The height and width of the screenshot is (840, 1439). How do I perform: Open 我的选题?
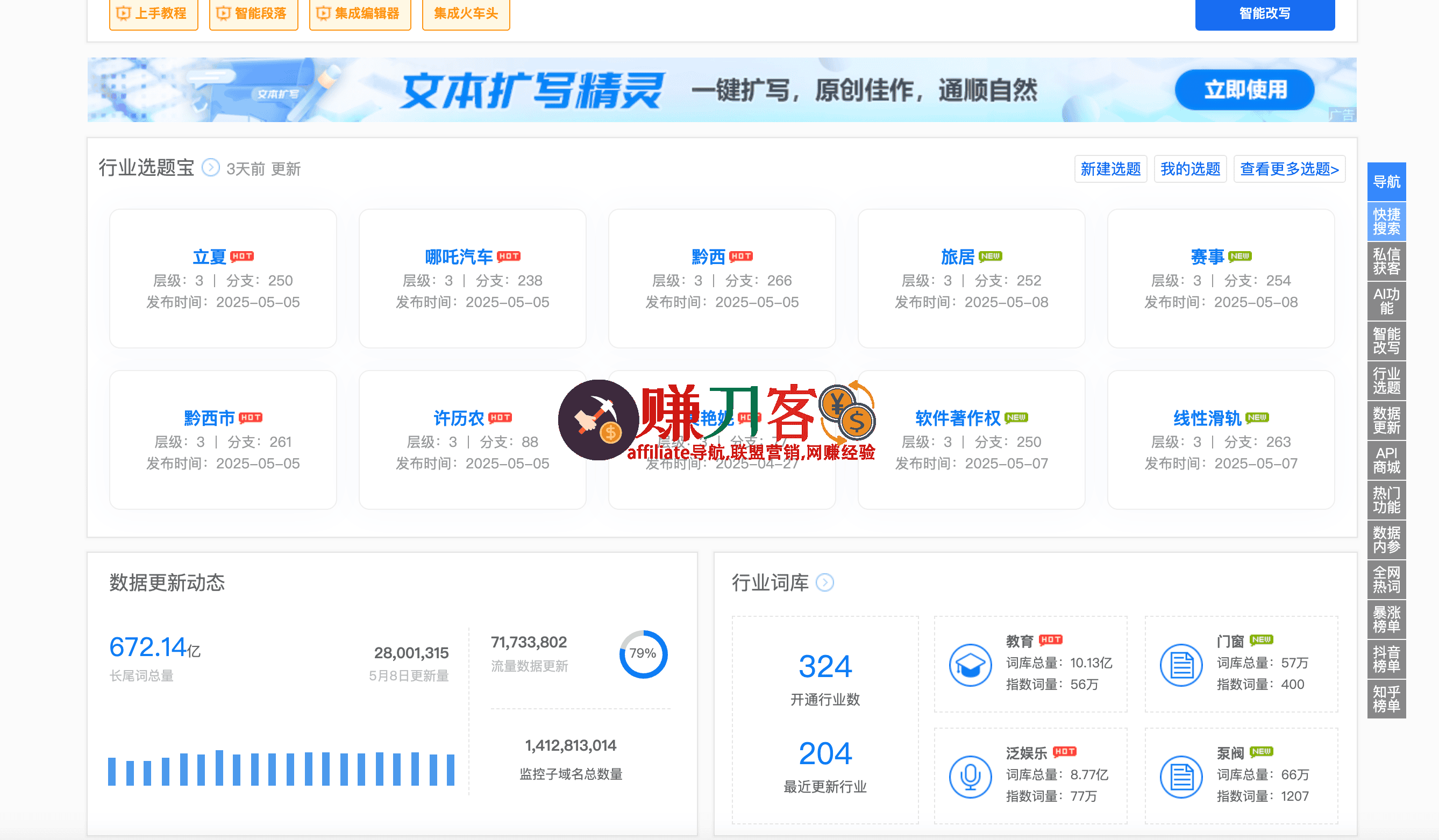pyautogui.click(x=1190, y=169)
